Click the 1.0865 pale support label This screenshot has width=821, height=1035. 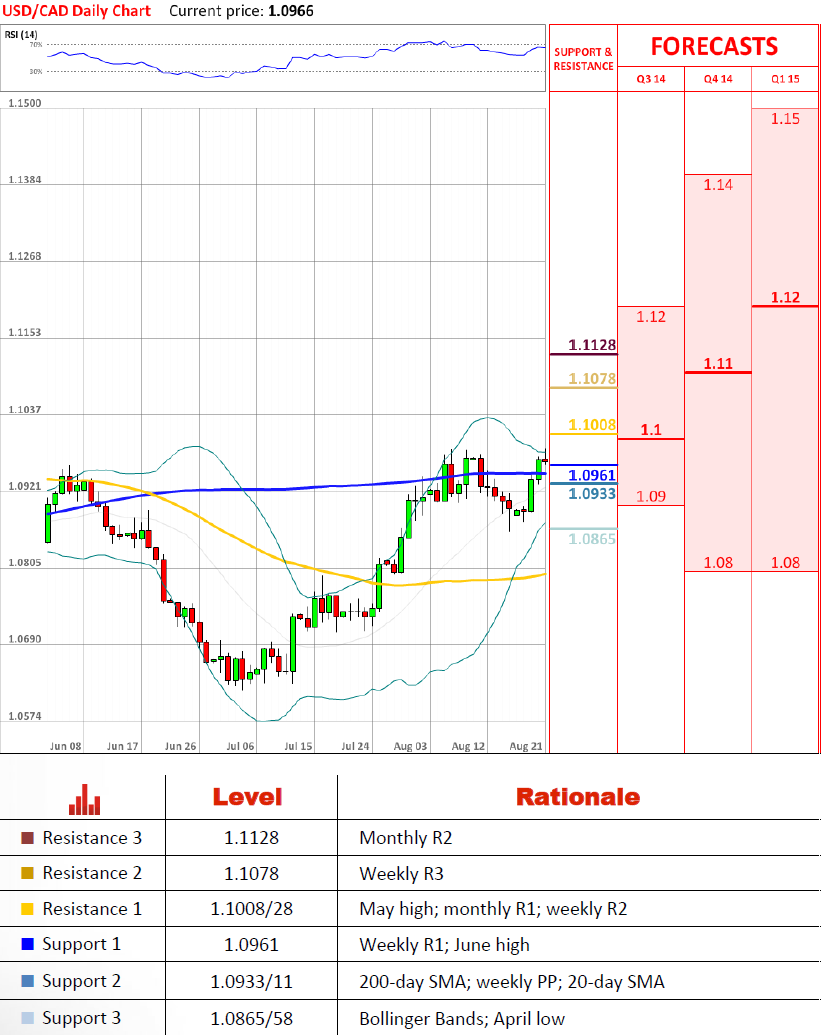click(592, 539)
